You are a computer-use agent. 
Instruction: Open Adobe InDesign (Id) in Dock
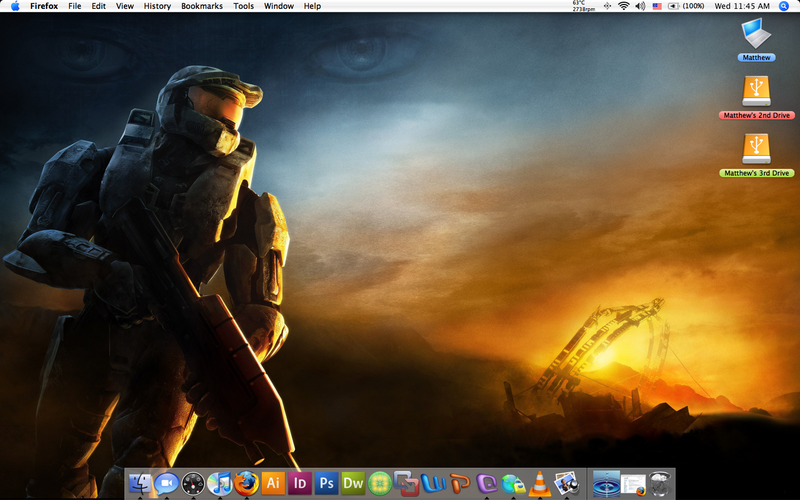[299, 483]
